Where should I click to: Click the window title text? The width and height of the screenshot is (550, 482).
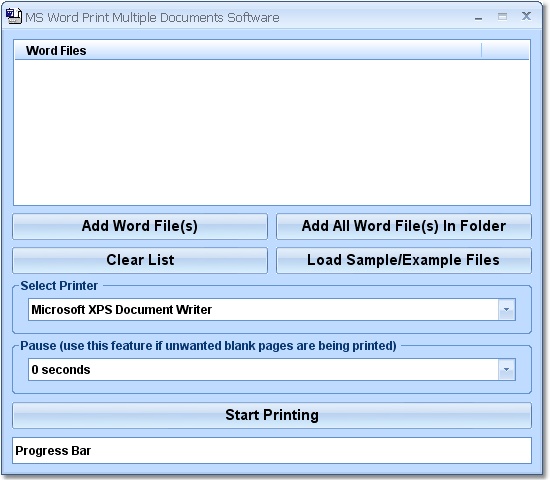coord(152,18)
